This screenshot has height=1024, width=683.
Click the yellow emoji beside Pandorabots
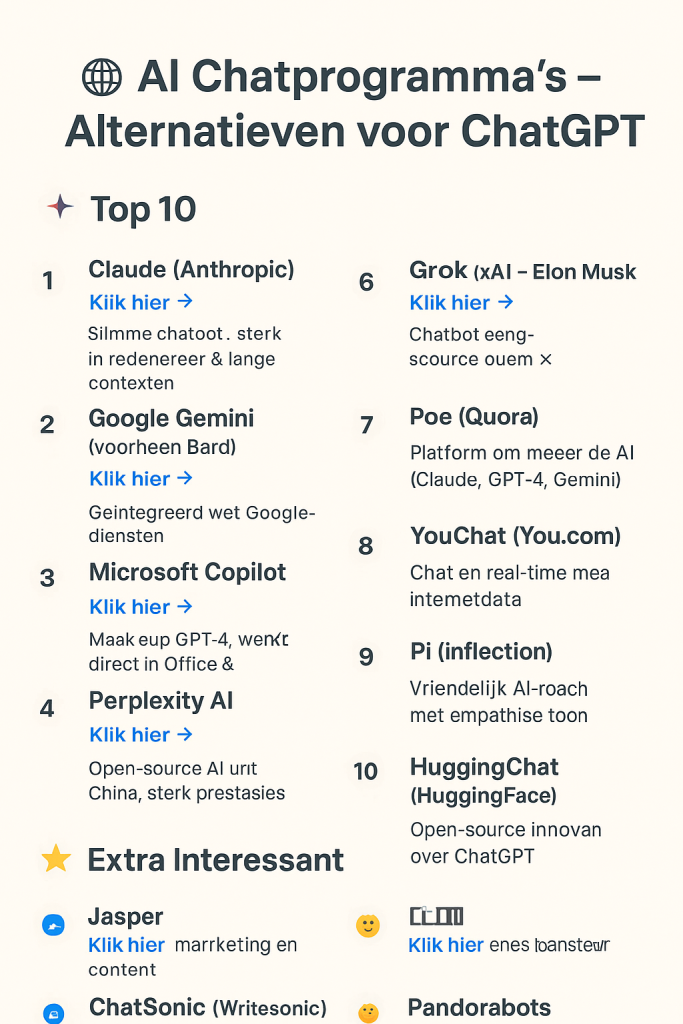pos(368,1012)
